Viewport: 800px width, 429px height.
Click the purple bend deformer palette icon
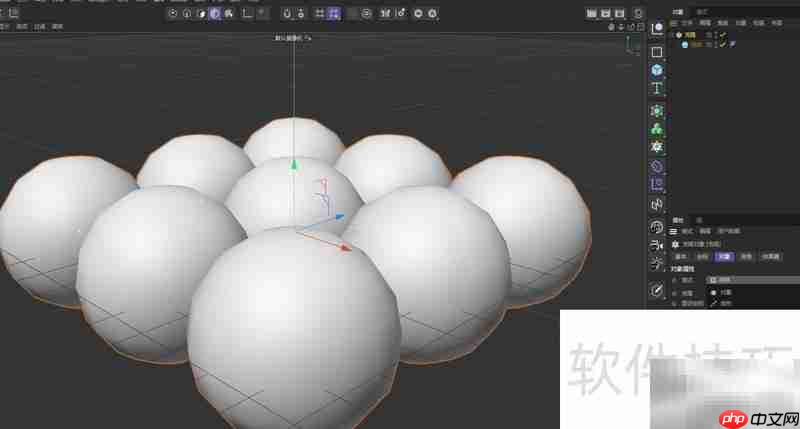[657, 184]
